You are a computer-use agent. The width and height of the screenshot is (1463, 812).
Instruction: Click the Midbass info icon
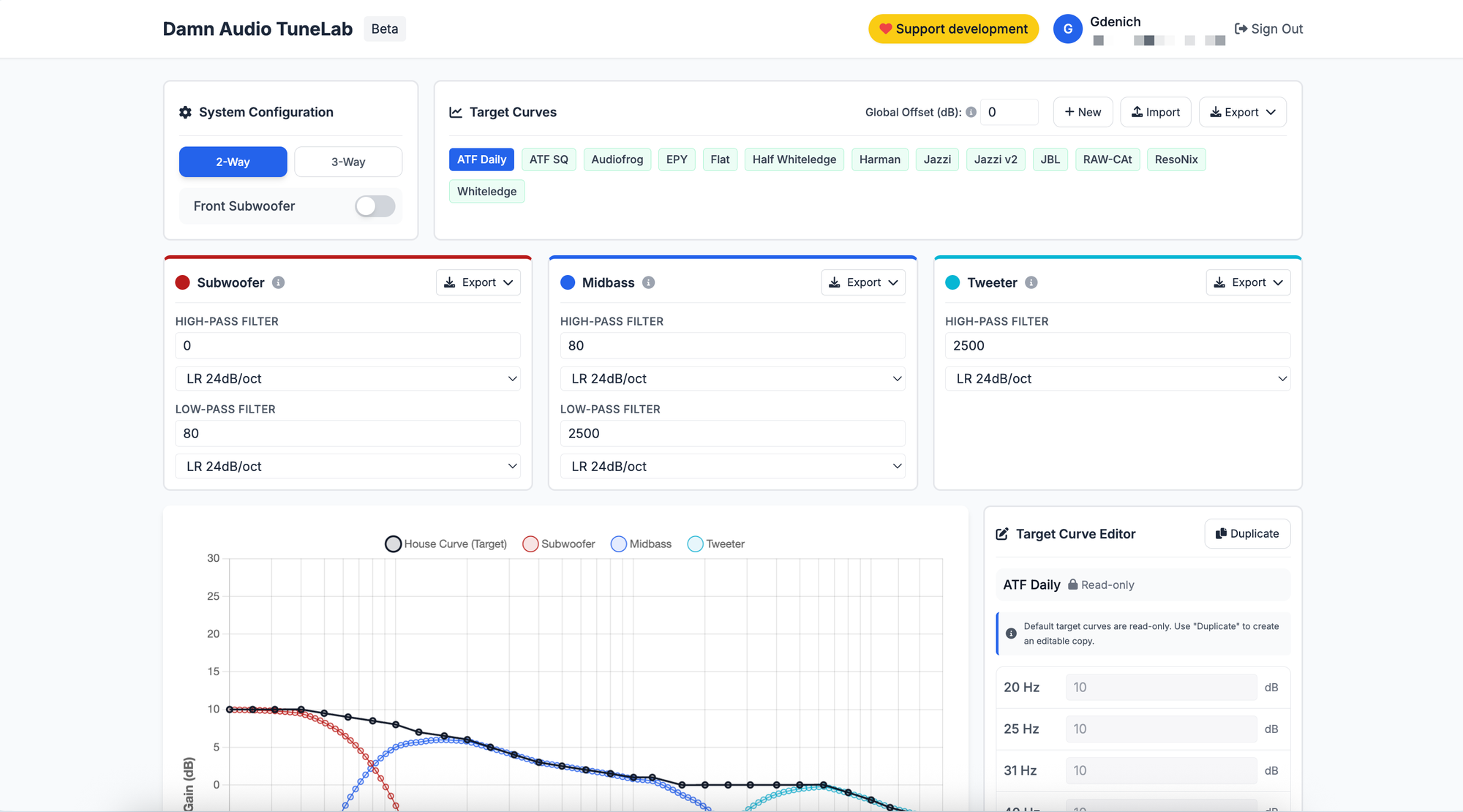(x=648, y=282)
